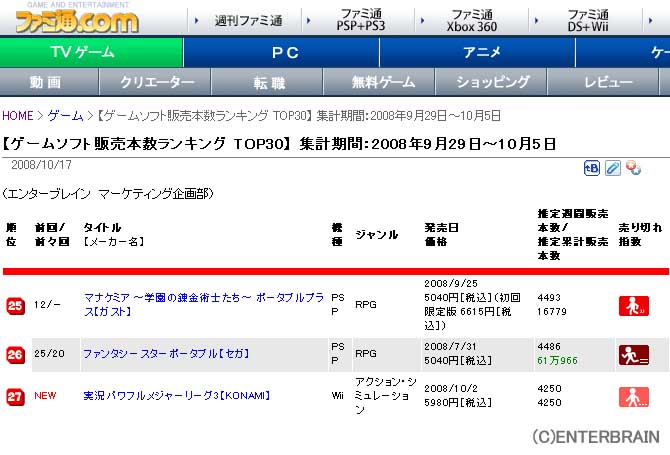670x455 pixels.
Task: Click the price 5980円[税込]
Action: point(458,402)
